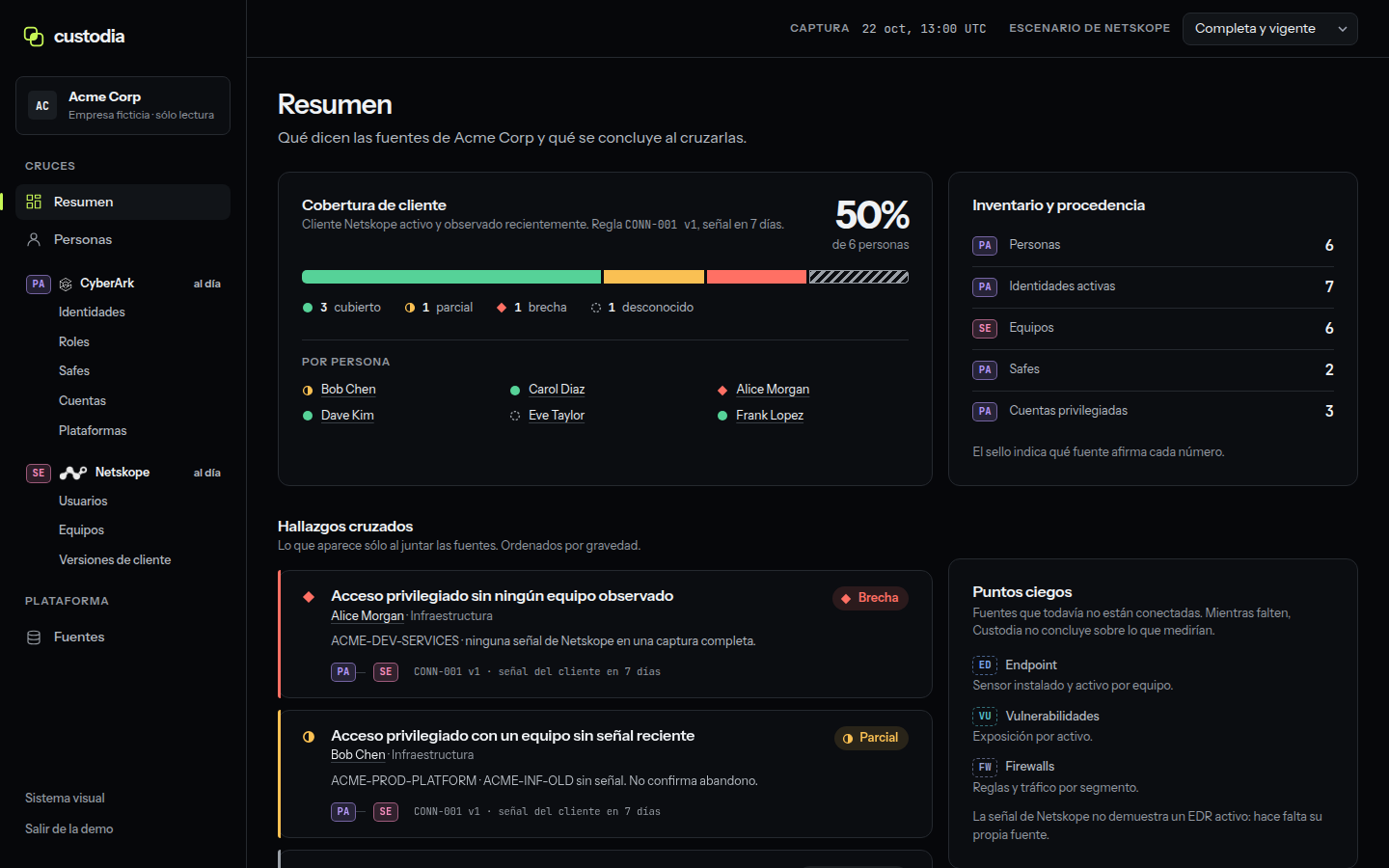Click the '1 desconocido' legend entry
1389x868 pixels.
tap(642, 308)
